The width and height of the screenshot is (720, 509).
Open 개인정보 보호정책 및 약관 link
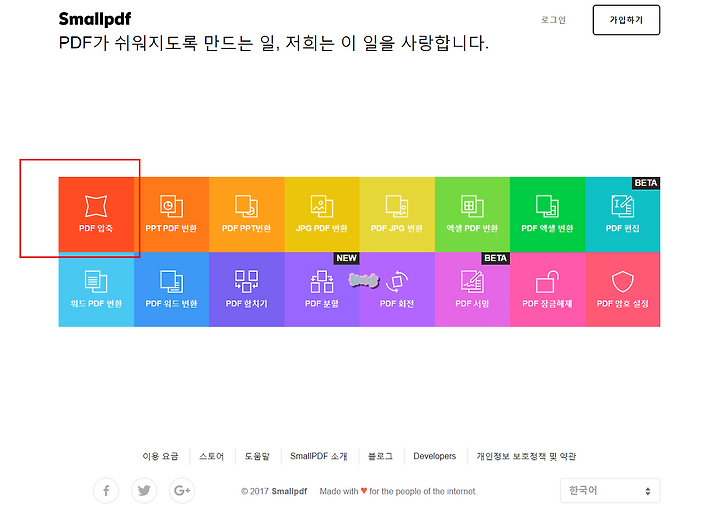click(526, 456)
